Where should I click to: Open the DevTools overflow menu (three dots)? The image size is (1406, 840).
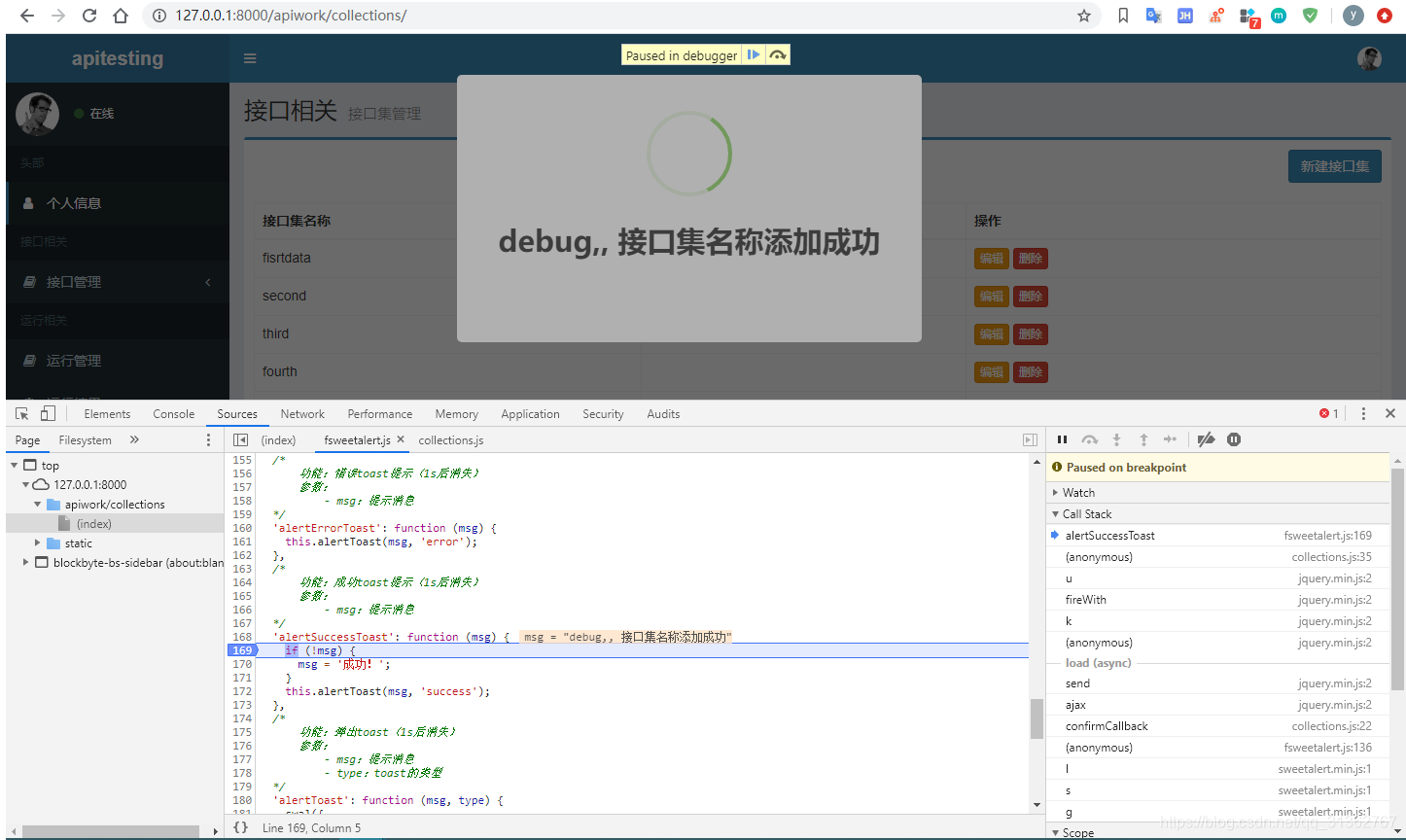point(1363,413)
